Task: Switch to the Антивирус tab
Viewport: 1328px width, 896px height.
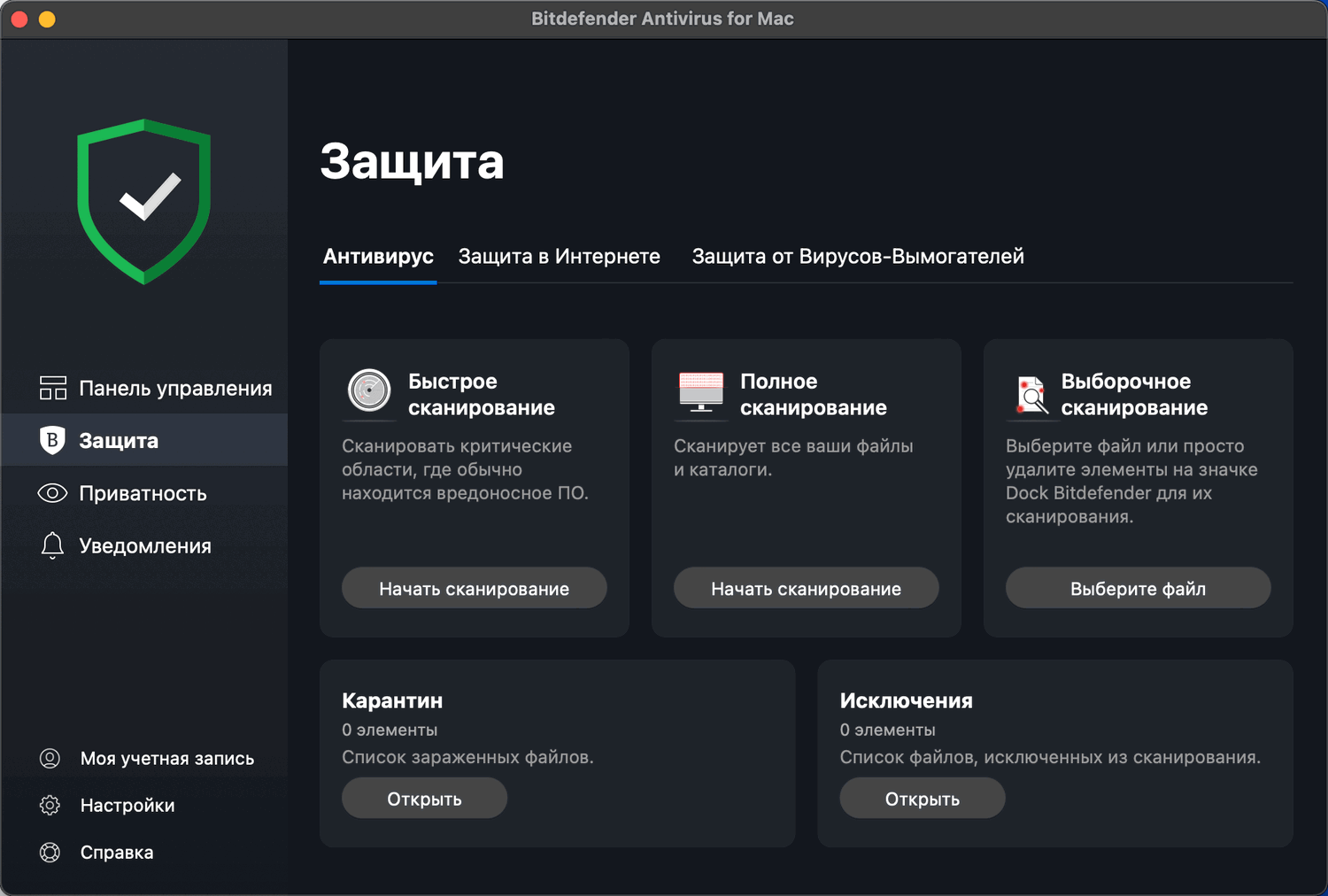Action: [378, 257]
